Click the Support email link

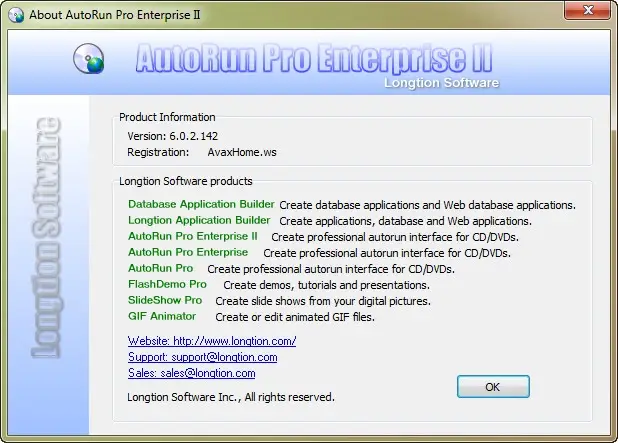point(203,357)
